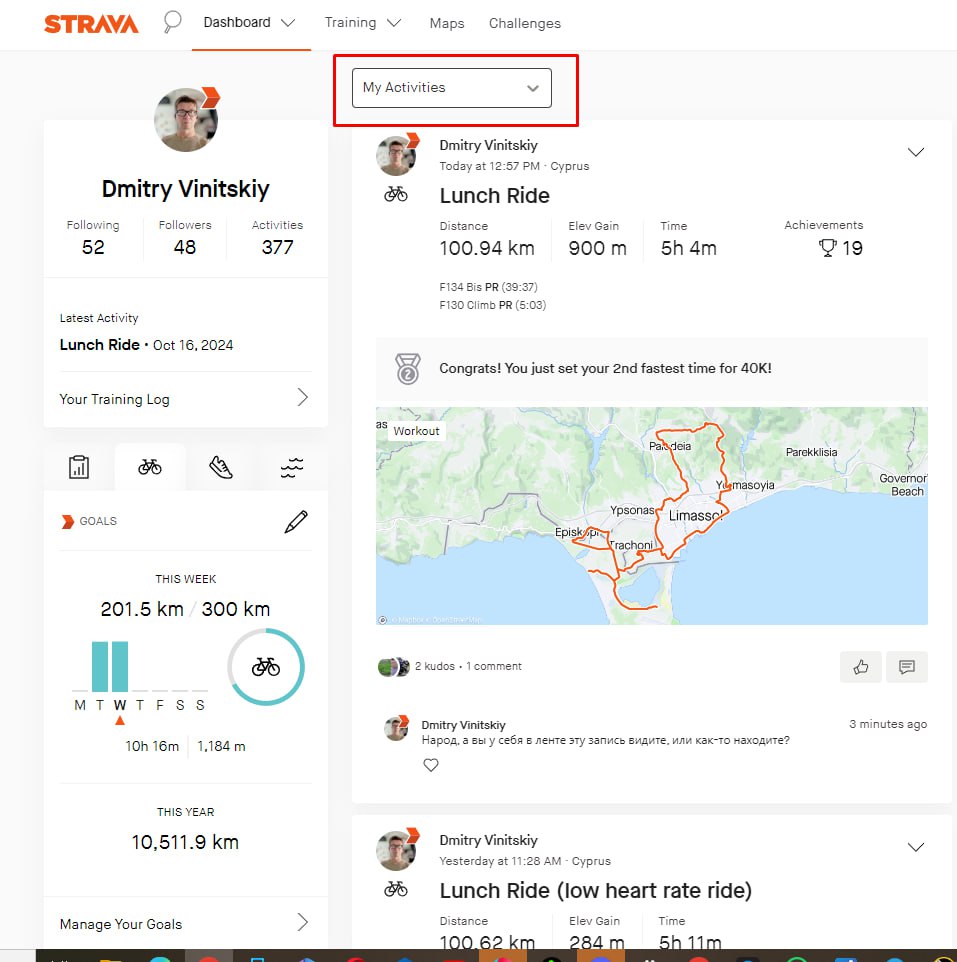Open the My Activities feed dropdown

tap(452, 88)
